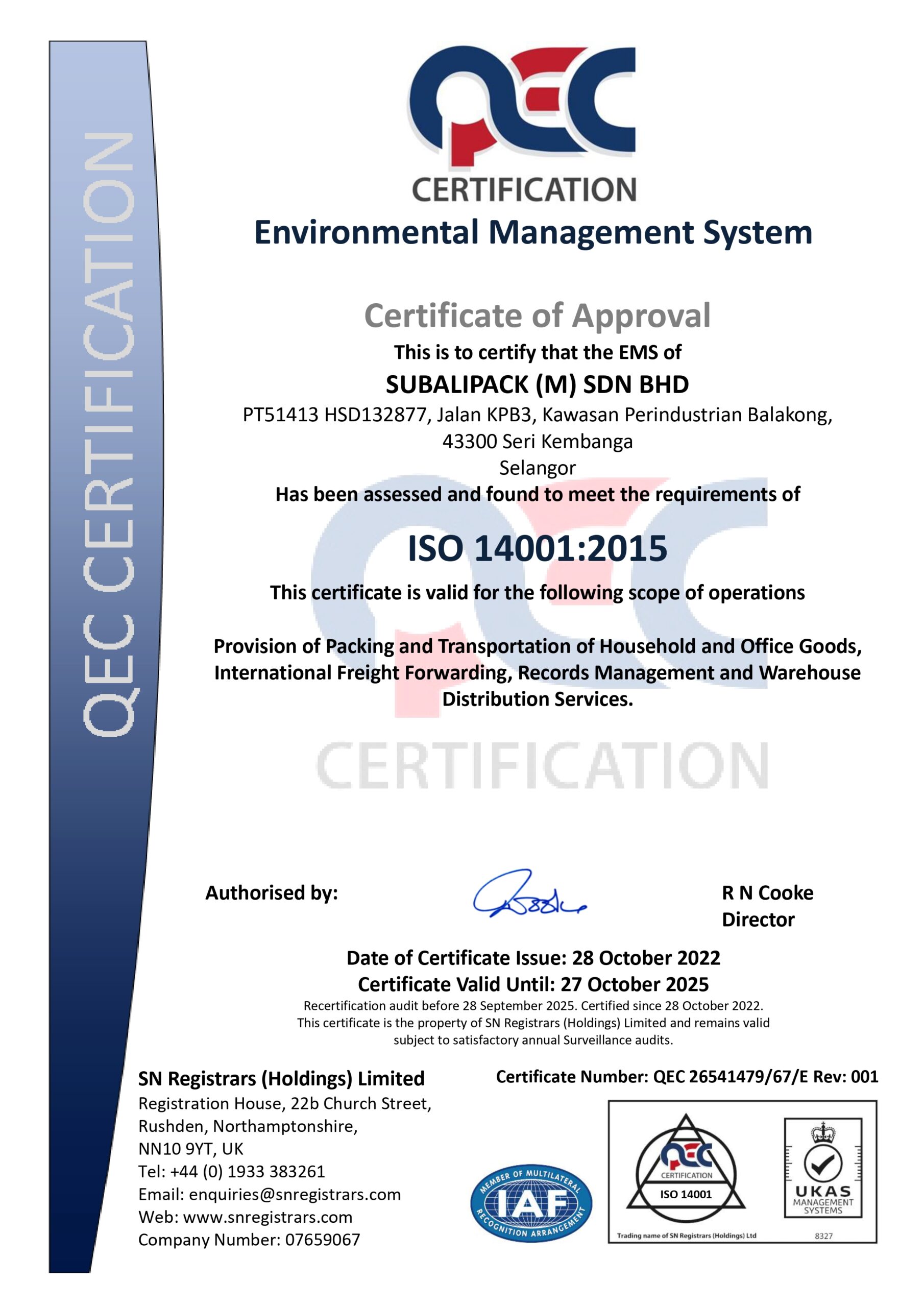Click the blue director signature
This screenshot has height=1307, width=924.
(x=528, y=895)
